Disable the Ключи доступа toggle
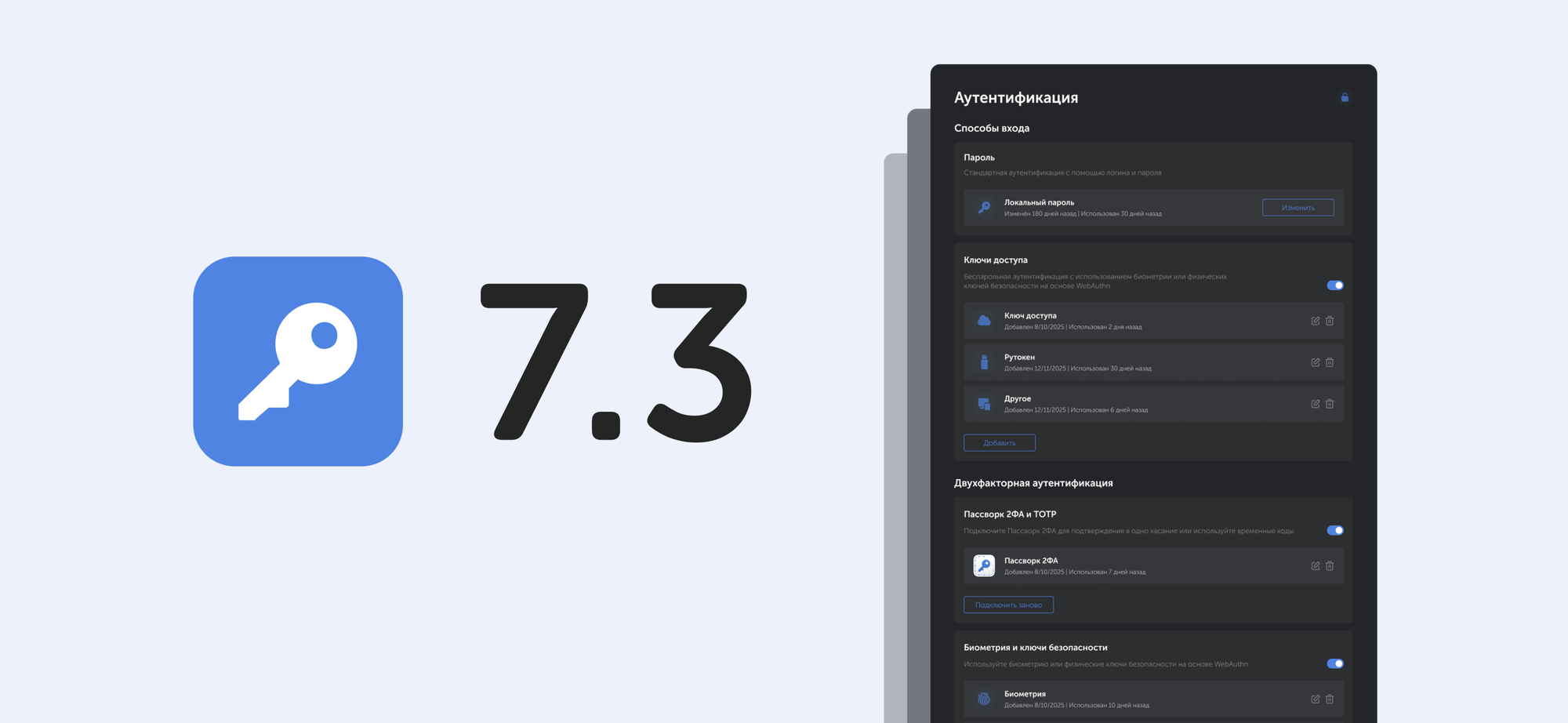Viewport: 1568px width, 723px height. click(x=1335, y=285)
